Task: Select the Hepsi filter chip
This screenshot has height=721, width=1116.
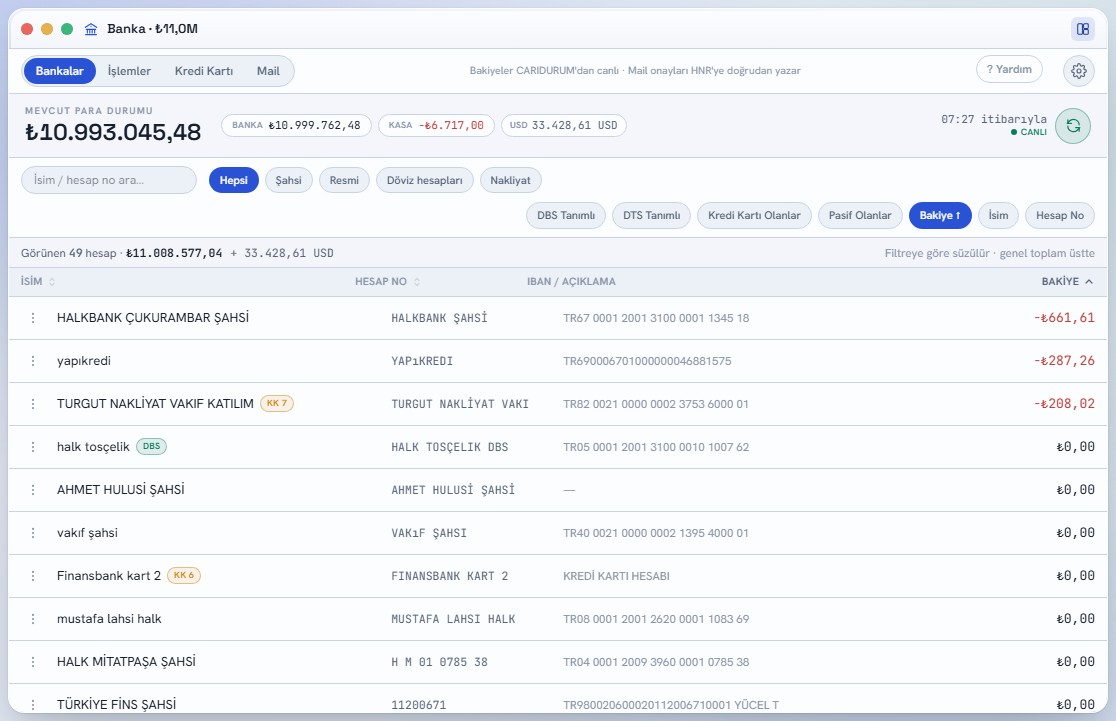Action: (233, 180)
